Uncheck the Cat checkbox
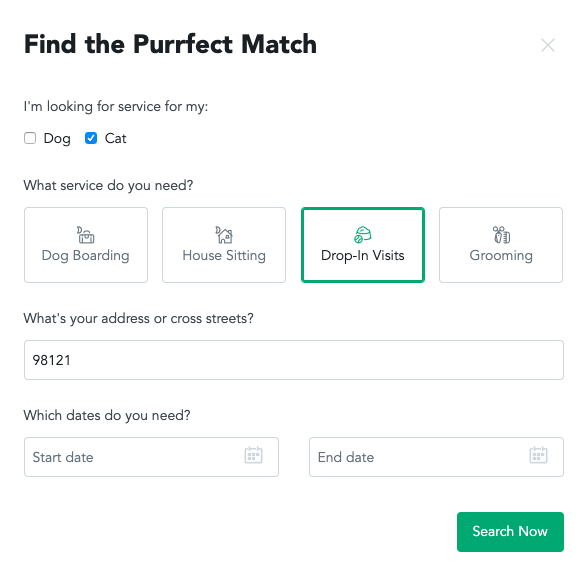Viewport: 588px width, 574px height. tap(91, 138)
